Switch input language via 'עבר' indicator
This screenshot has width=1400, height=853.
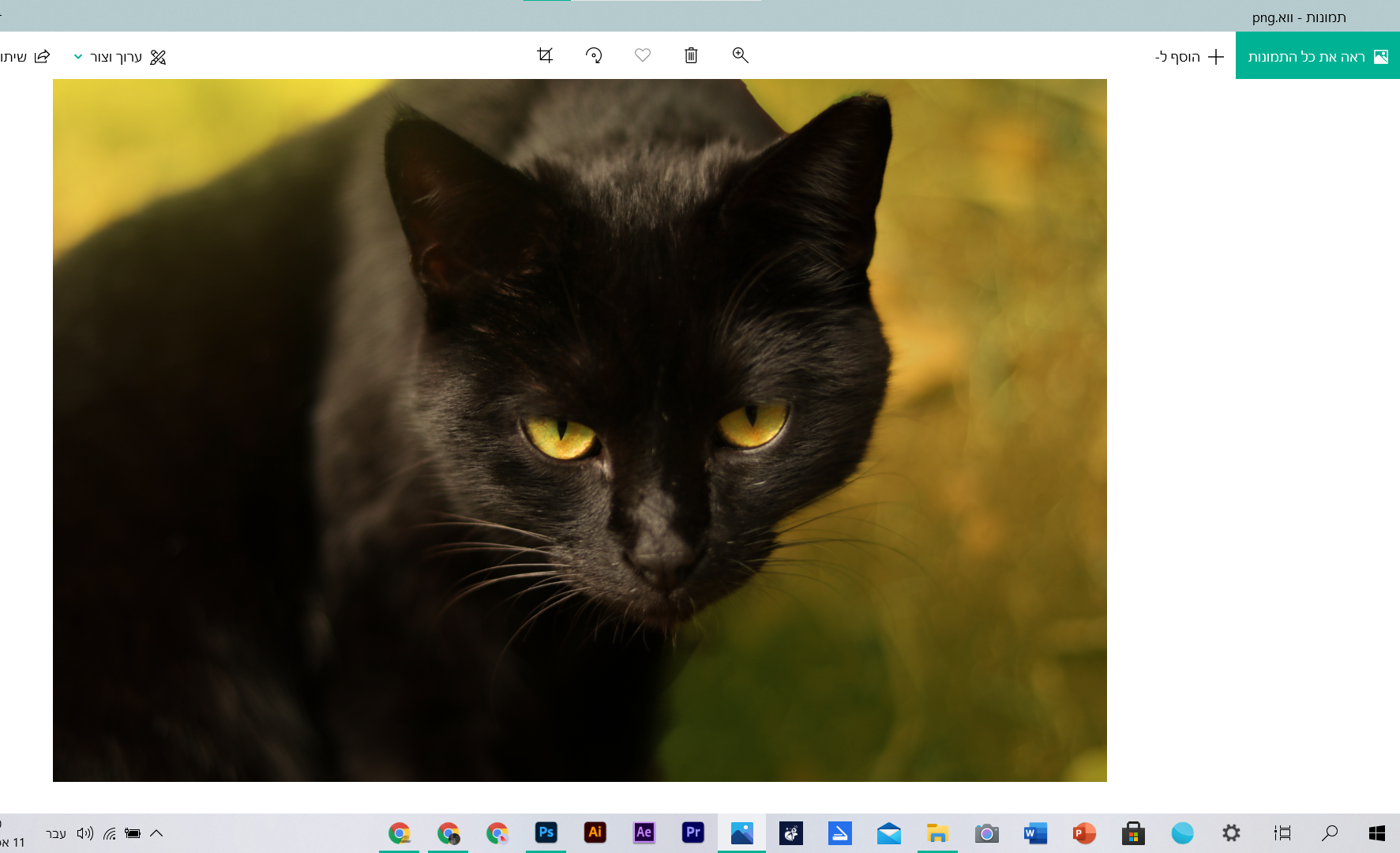click(56, 833)
